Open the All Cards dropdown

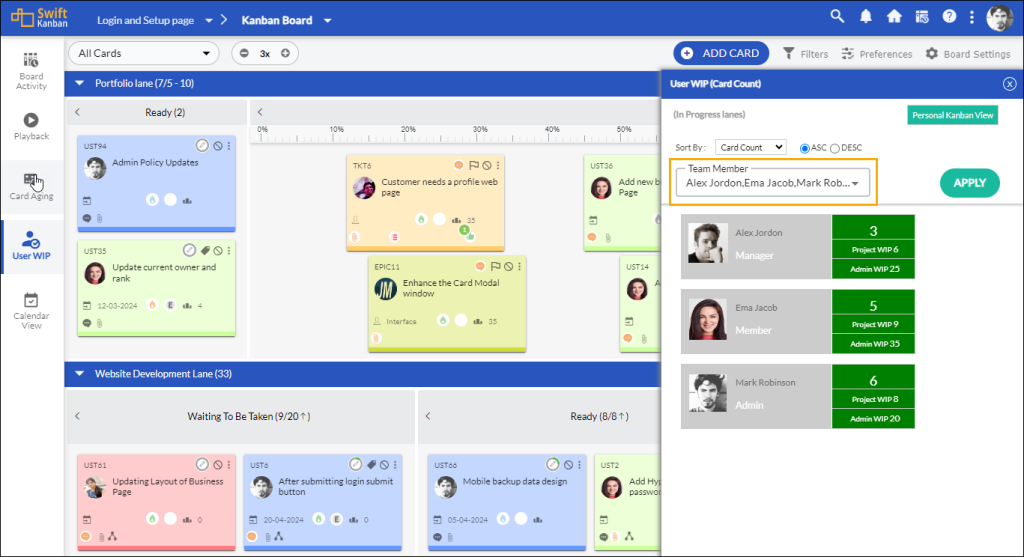pos(144,53)
